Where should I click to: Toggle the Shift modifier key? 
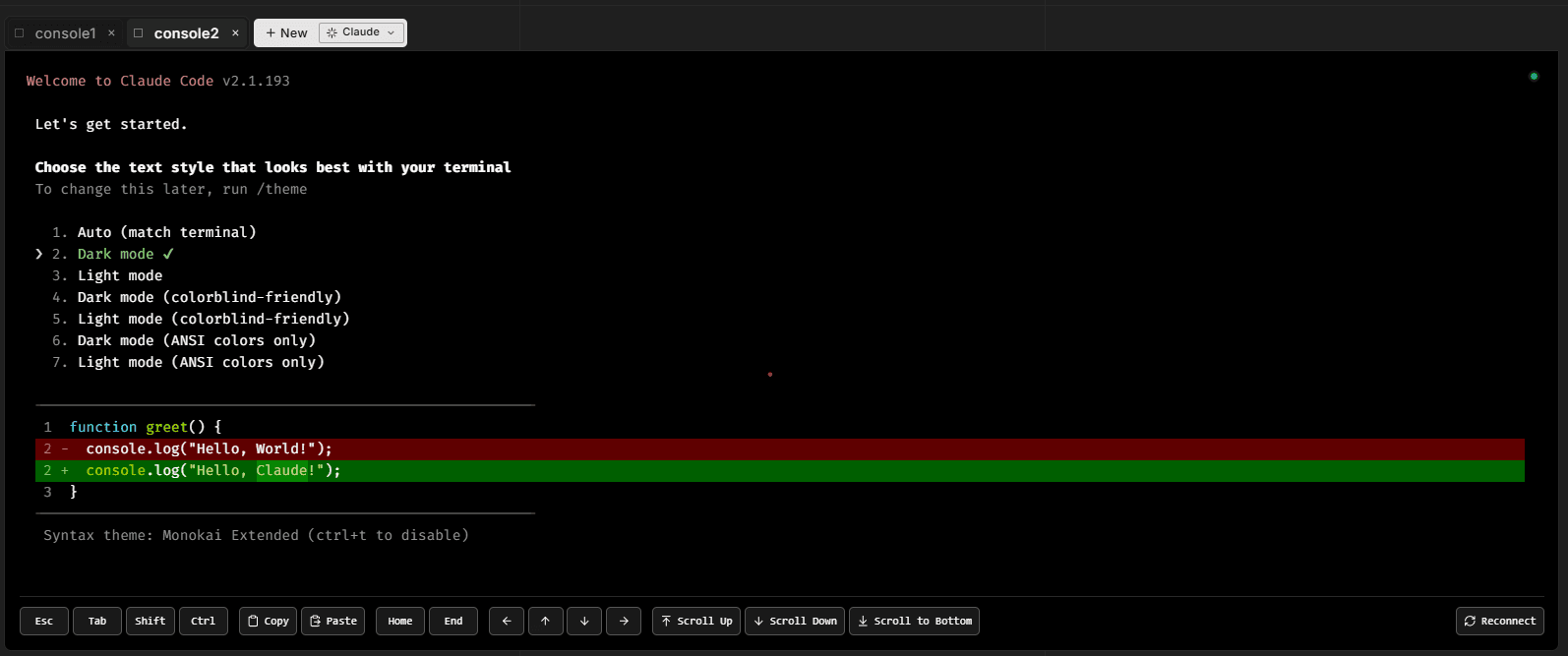(x=151, y=621)
